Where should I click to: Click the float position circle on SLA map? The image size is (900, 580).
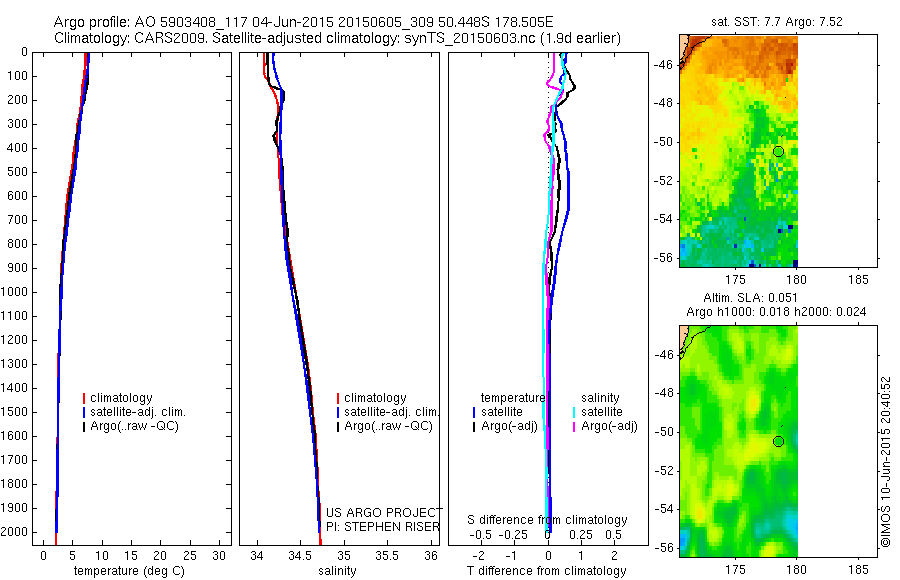778,442
